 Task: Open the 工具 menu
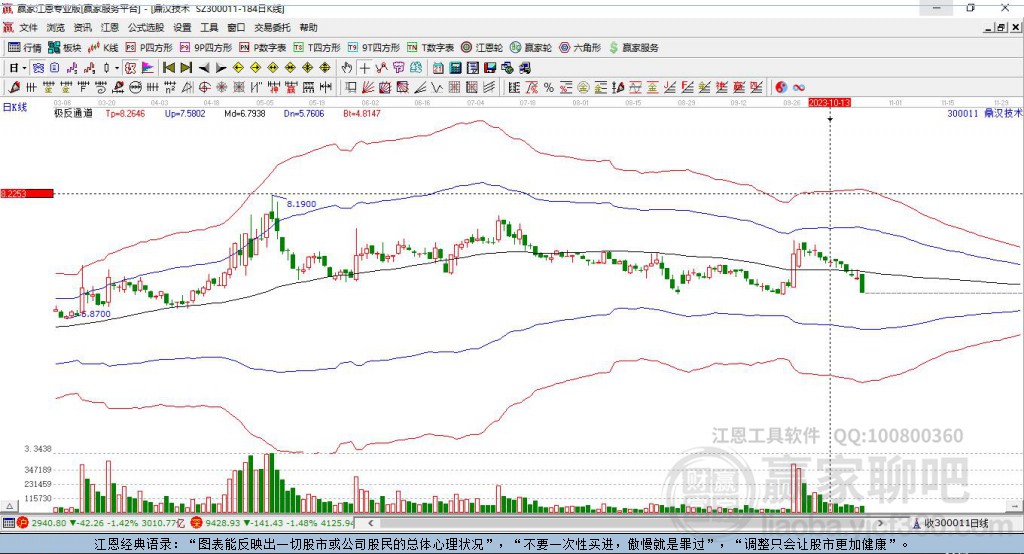209,27
